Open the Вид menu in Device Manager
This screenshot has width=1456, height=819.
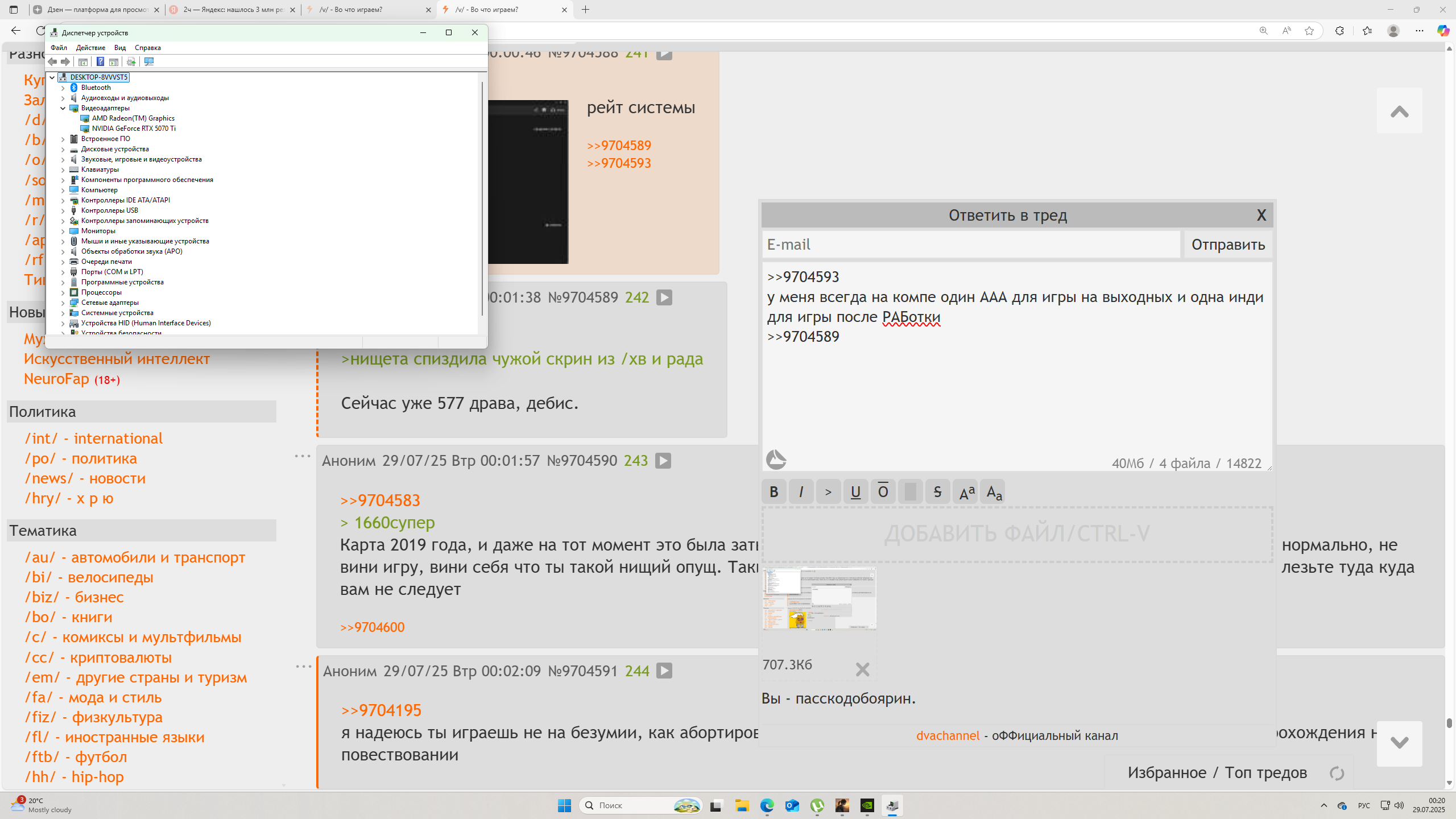pos(119,48)
